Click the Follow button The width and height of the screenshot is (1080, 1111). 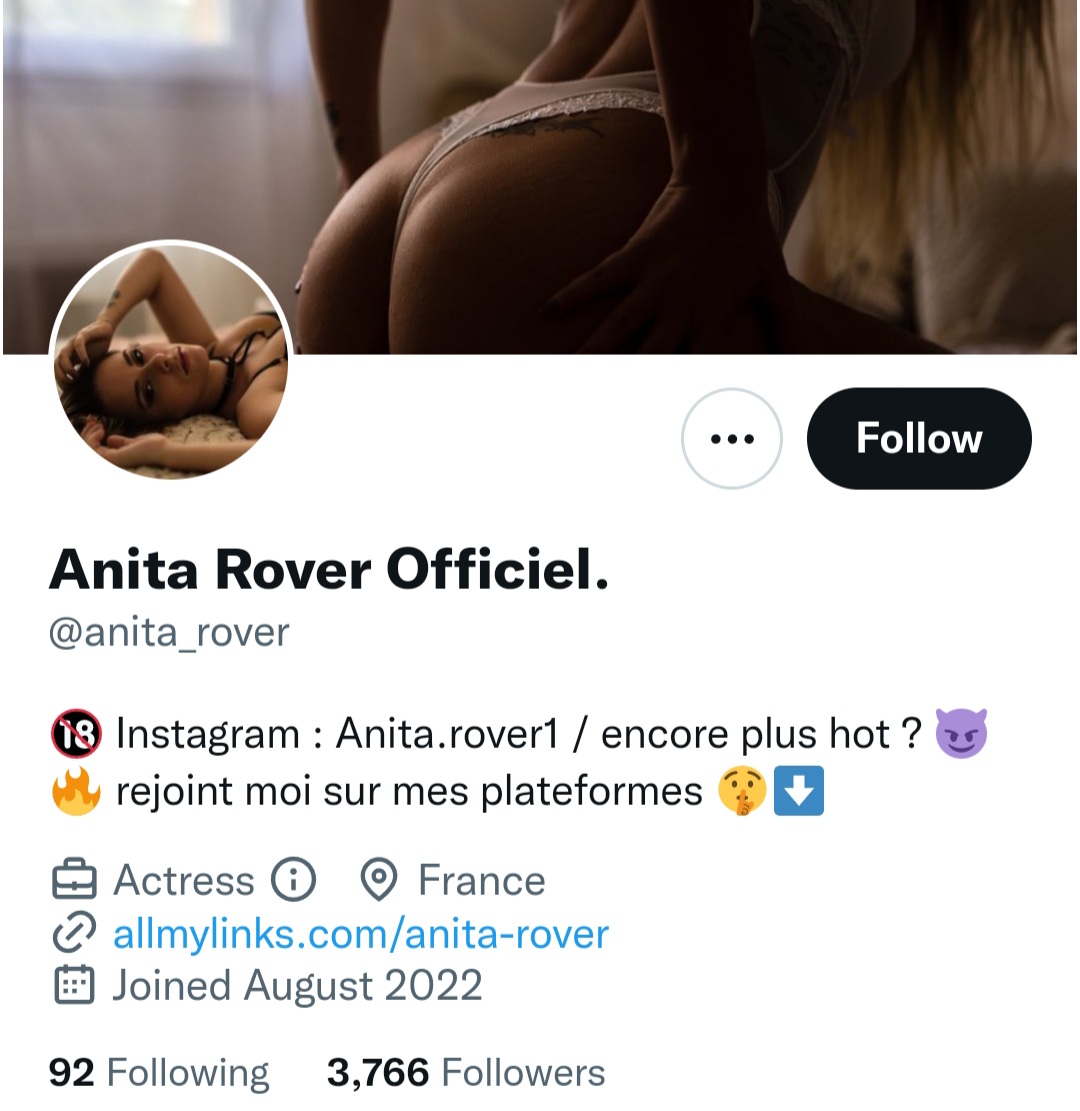coord(918,439)
